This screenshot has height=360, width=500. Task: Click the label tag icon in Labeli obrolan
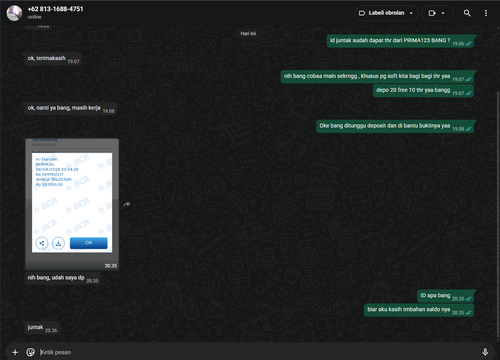pos(362,13)
